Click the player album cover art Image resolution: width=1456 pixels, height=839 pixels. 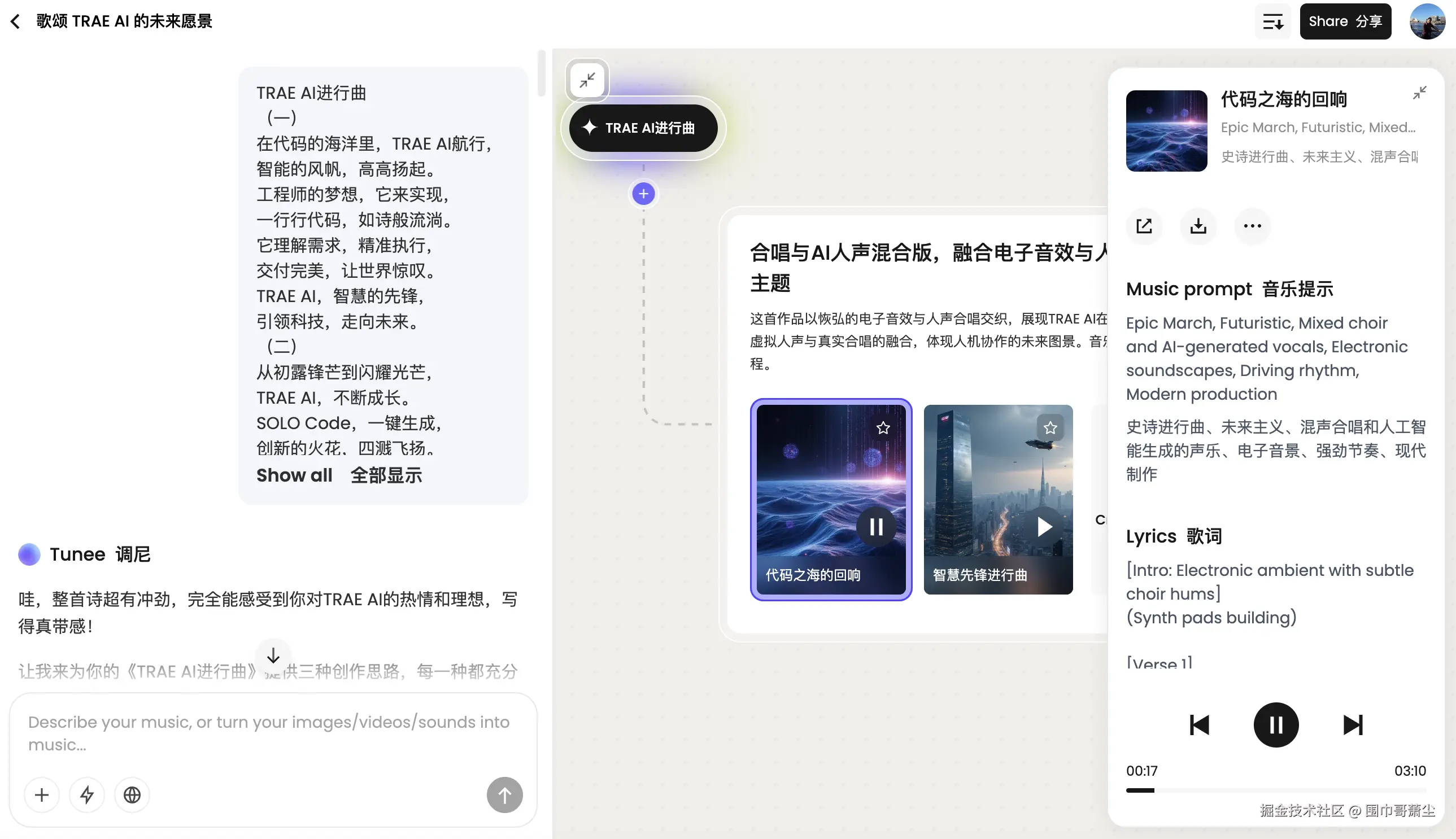tap(1166, 131)
